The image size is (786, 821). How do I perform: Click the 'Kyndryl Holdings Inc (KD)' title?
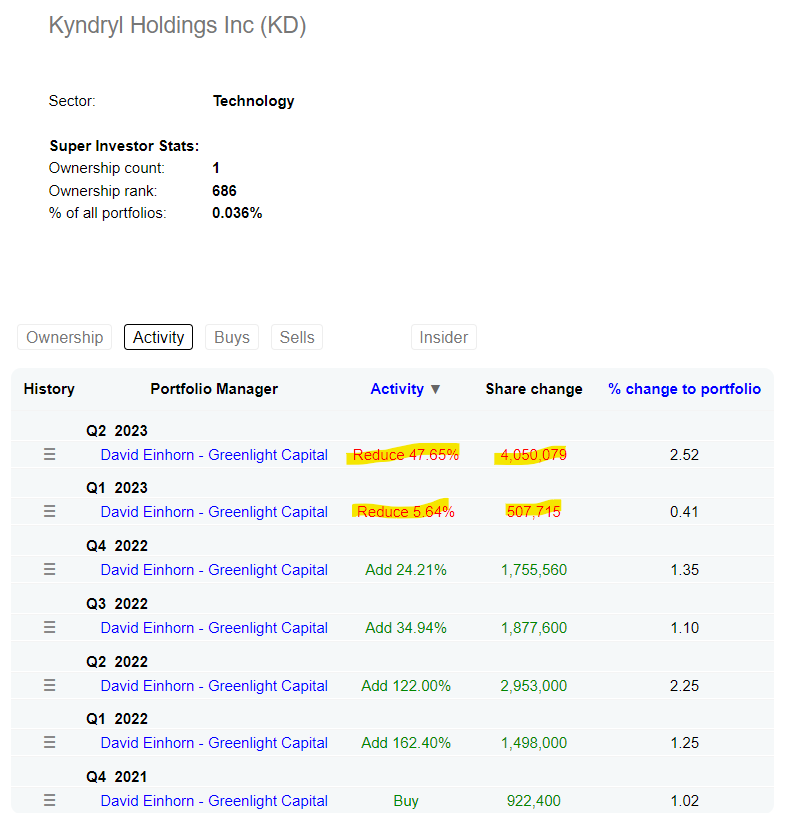point(178,26)
